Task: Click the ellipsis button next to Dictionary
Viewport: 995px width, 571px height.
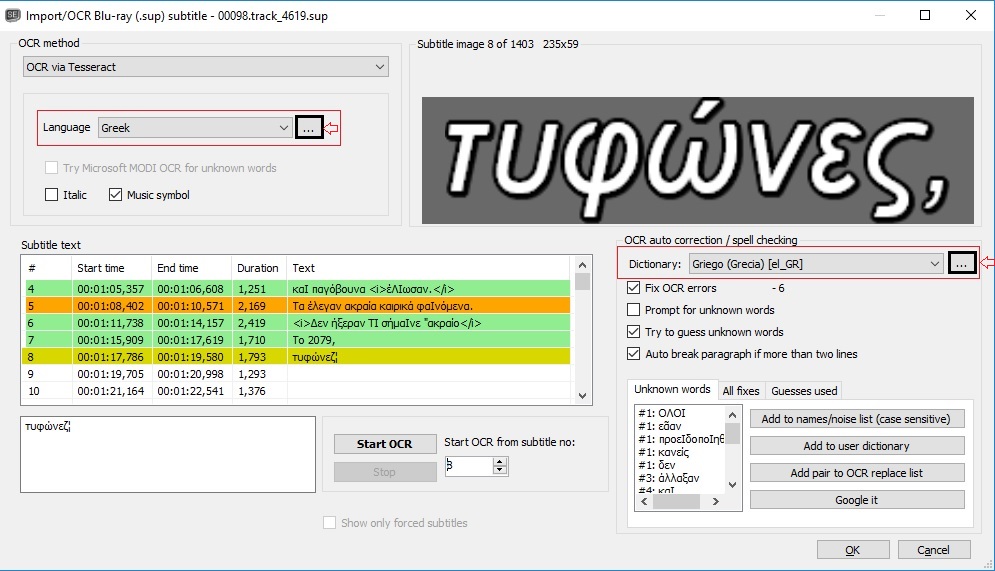Action: coord(961,264)
